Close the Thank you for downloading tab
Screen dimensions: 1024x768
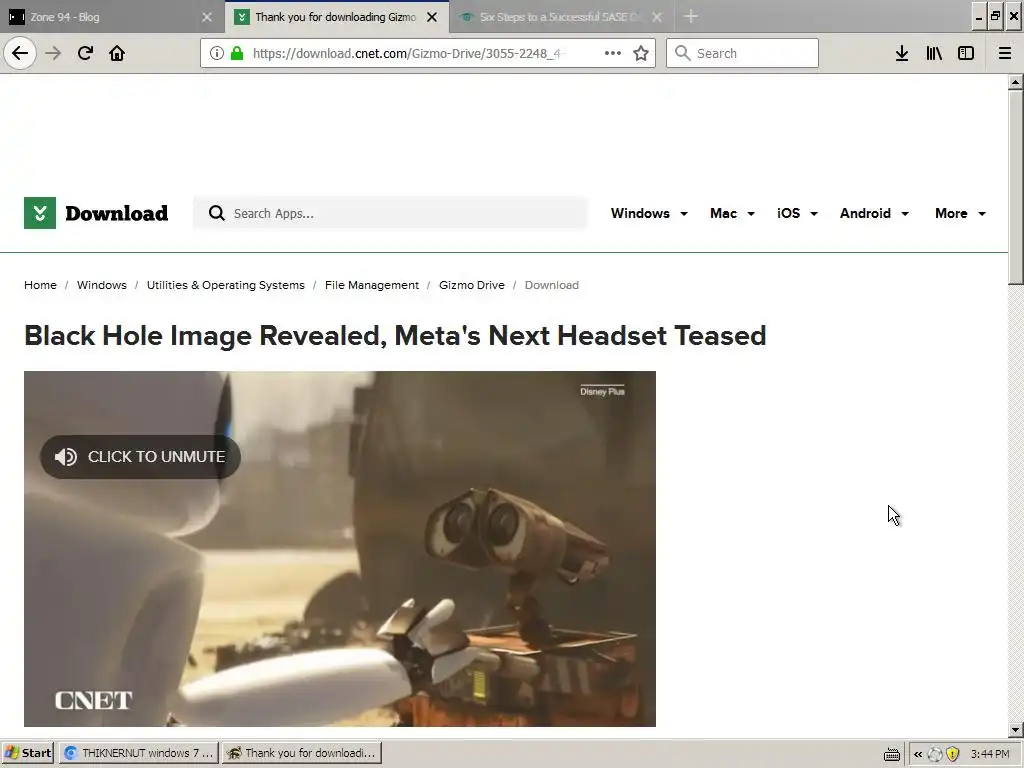click(432, 17)
